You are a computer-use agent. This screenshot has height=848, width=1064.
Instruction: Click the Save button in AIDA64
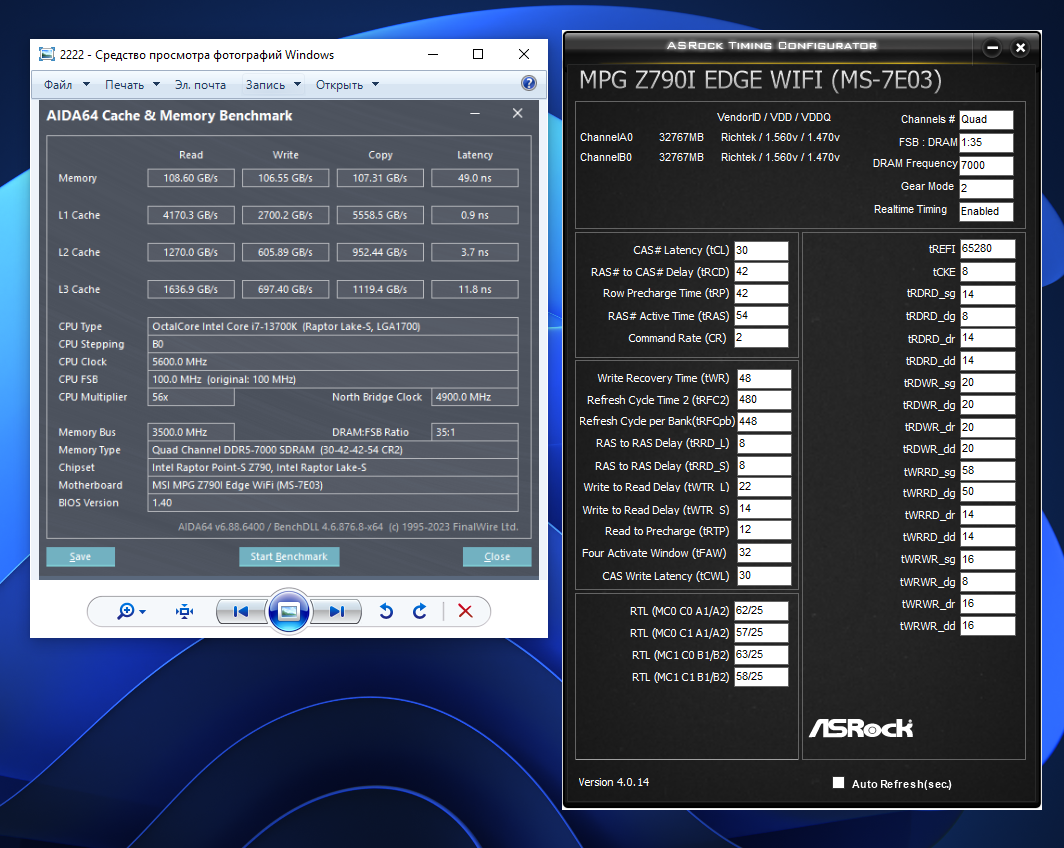click(x=80, y=556)
